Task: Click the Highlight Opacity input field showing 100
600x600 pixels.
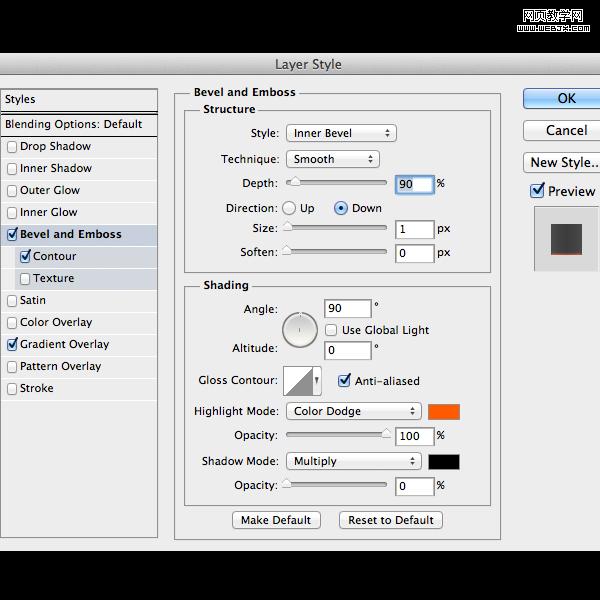Action: 415,436
